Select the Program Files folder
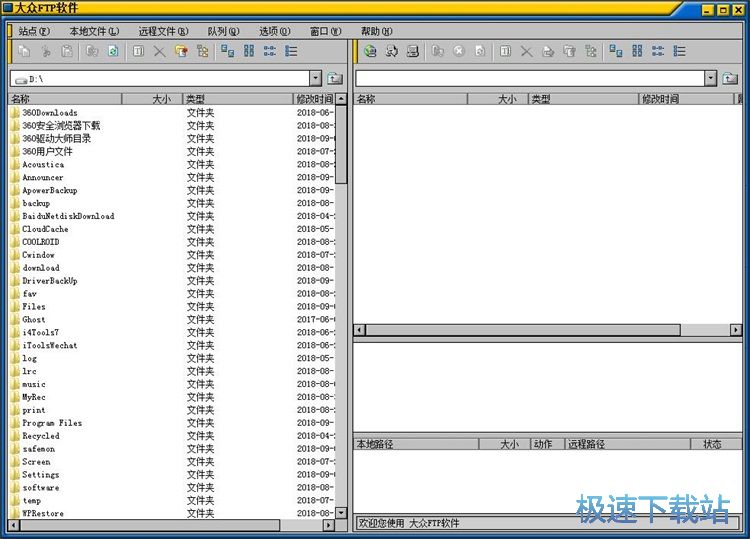 pyautogui.click(x=52, y=423)
